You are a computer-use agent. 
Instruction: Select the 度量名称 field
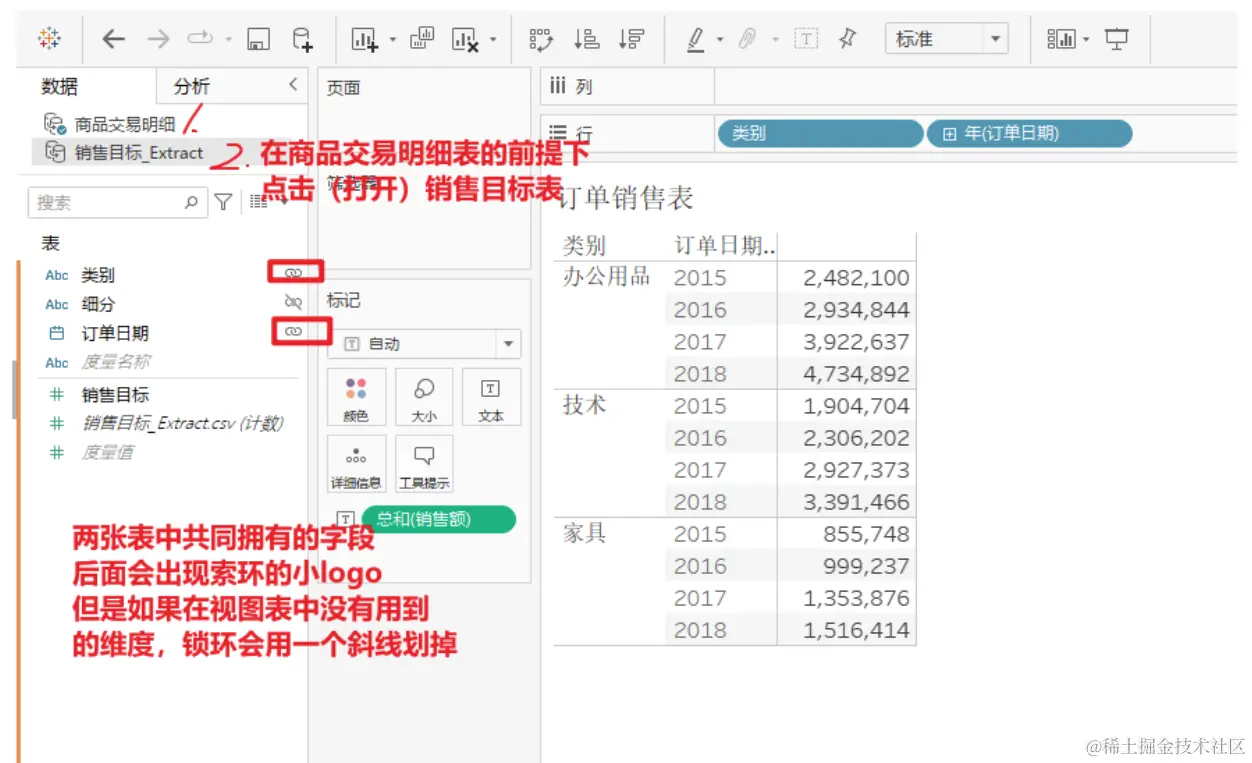pos(115,362)
